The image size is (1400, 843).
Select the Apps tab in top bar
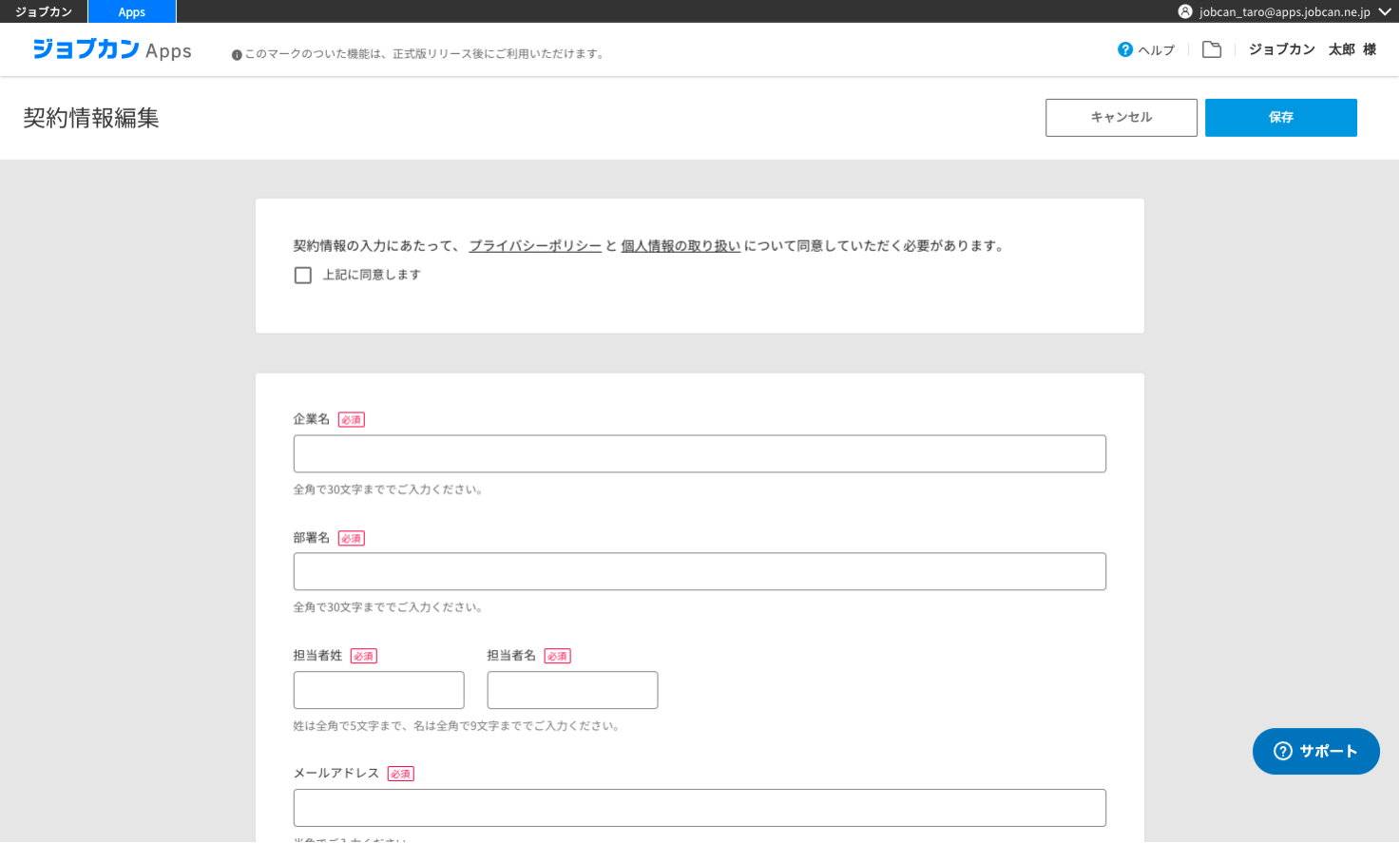pos(132,11)
